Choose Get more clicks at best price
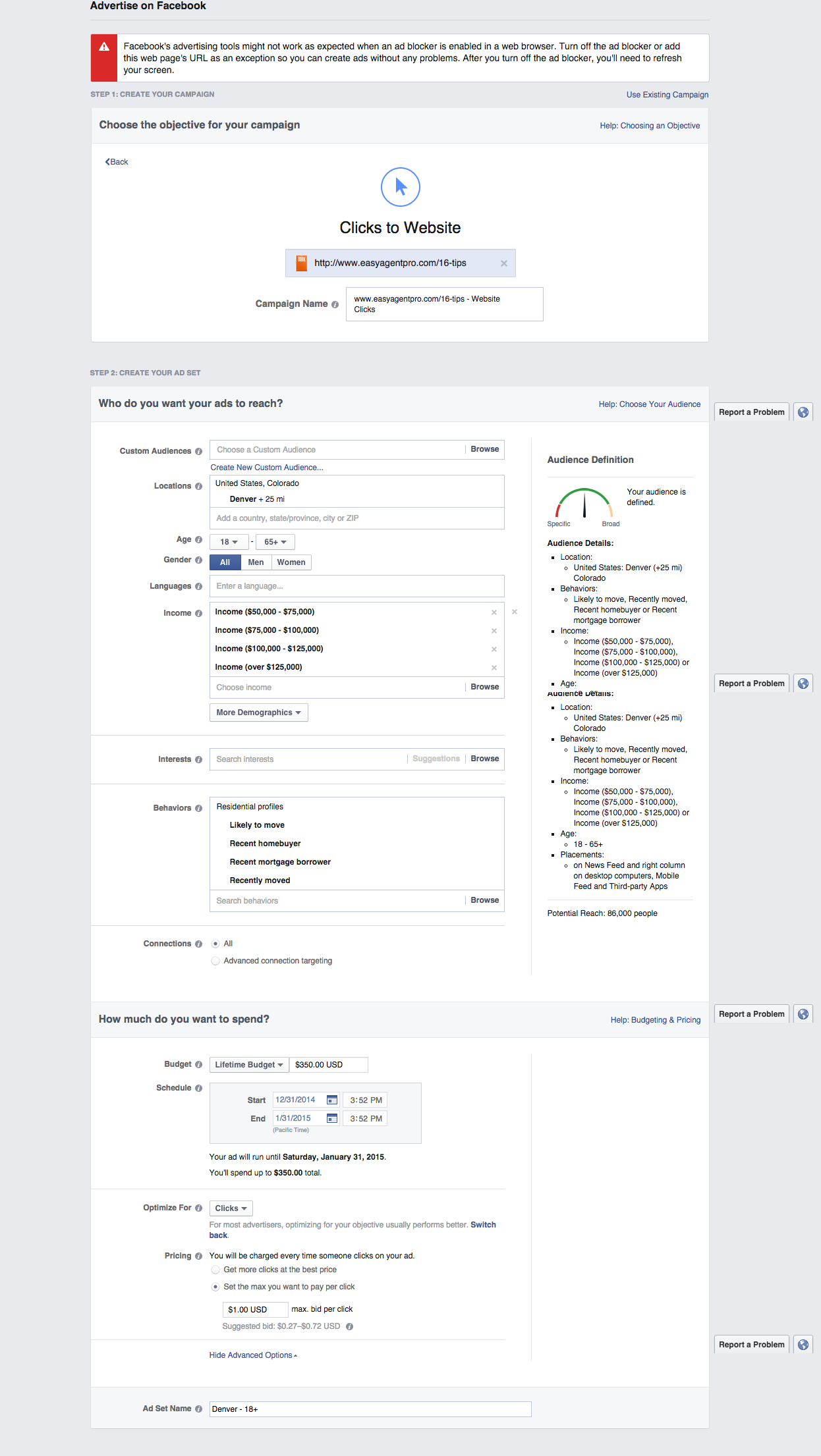The width and height of the screenshot is (821, 1456). pos(215,1270)
